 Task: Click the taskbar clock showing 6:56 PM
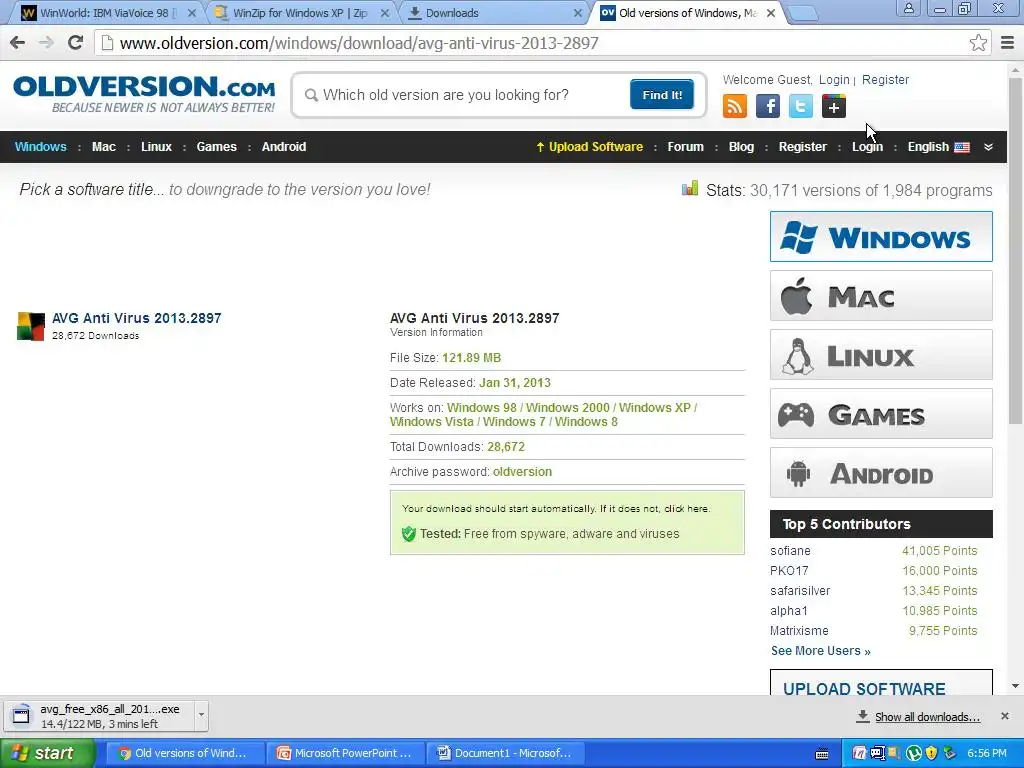[987, 754]
